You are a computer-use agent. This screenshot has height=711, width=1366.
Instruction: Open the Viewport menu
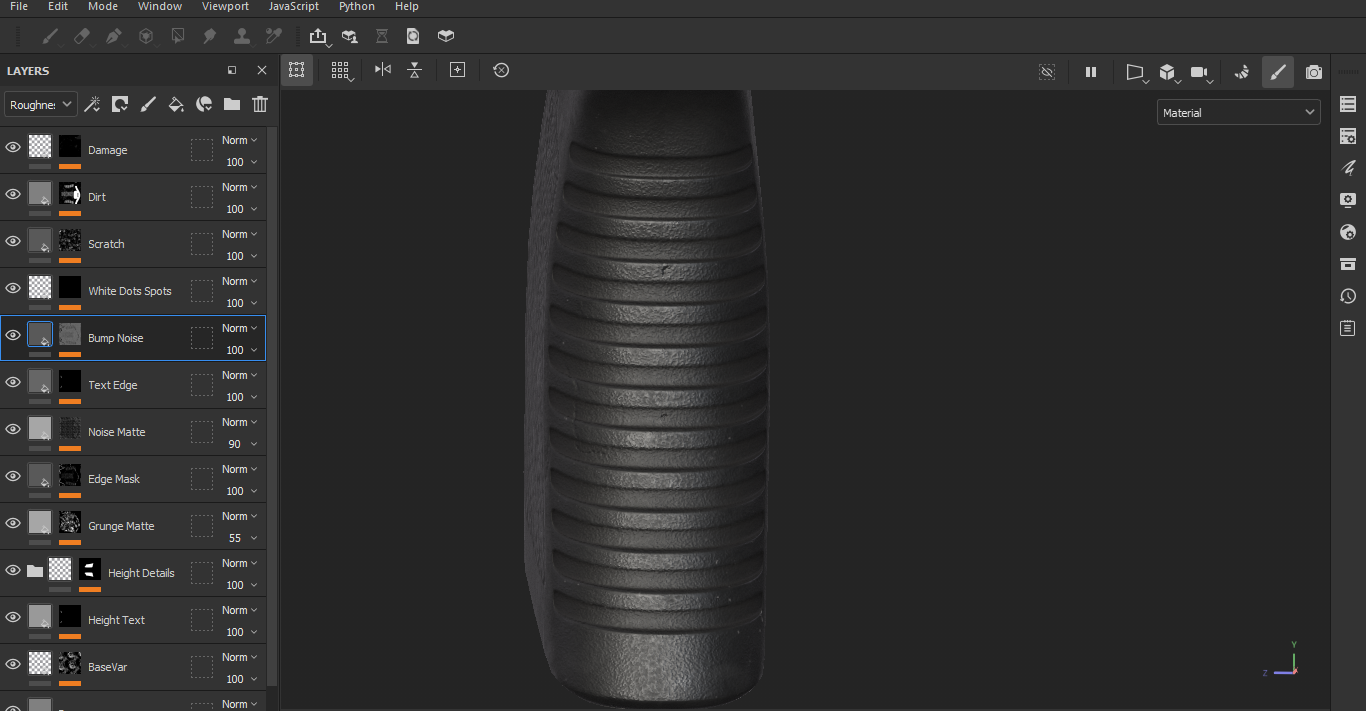(225, 6)
